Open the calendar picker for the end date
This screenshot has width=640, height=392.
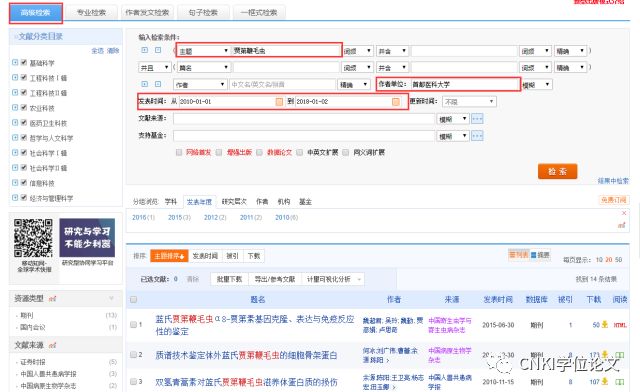coord(396,102)
